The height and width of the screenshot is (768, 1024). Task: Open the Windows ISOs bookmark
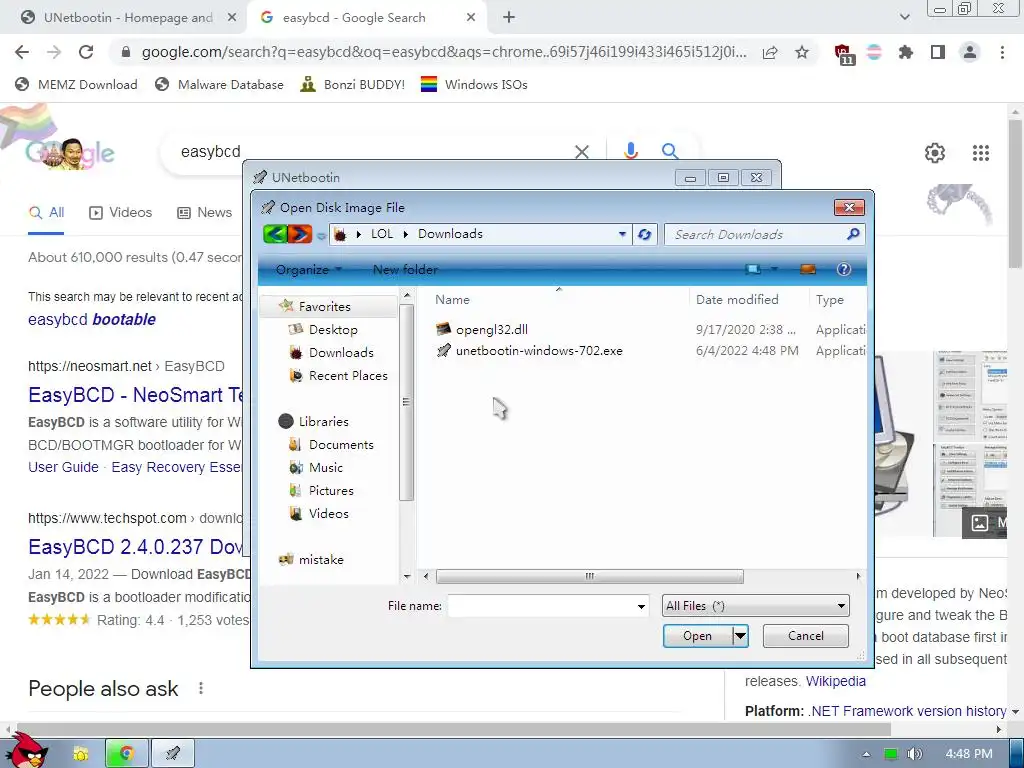pos(474,84)
